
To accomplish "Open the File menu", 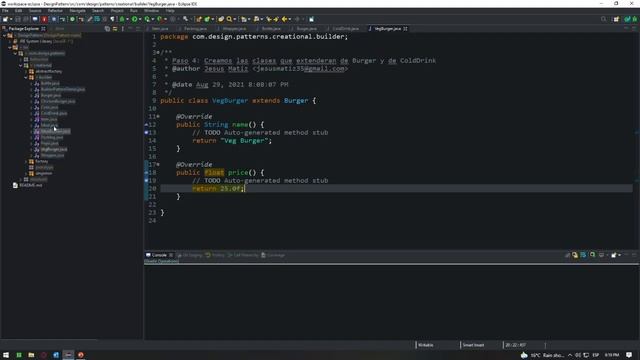I will 5,11.
